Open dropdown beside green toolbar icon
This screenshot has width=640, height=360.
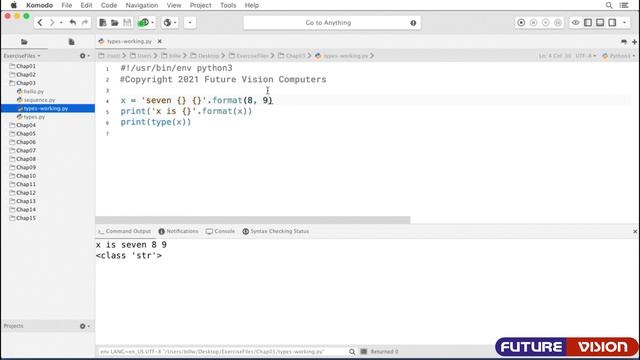pos(153,22)
